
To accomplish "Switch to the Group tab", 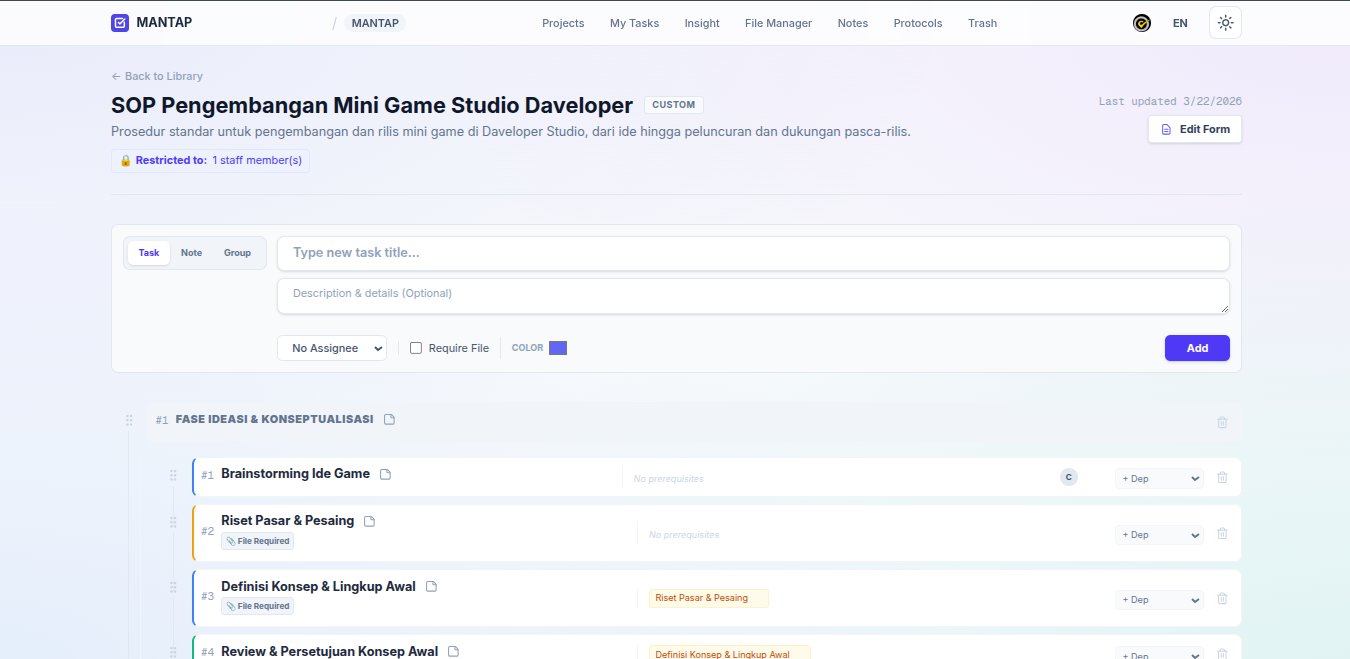I will click(x=237, y=253).
